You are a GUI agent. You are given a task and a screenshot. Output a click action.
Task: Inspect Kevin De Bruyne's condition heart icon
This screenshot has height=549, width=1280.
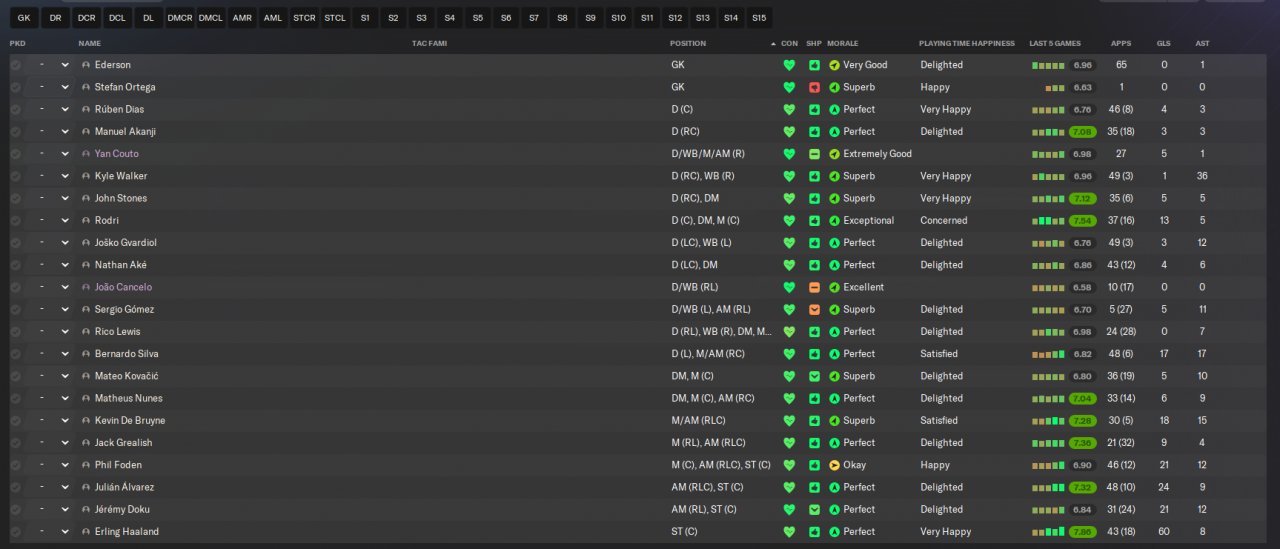[x=789, y=421]
